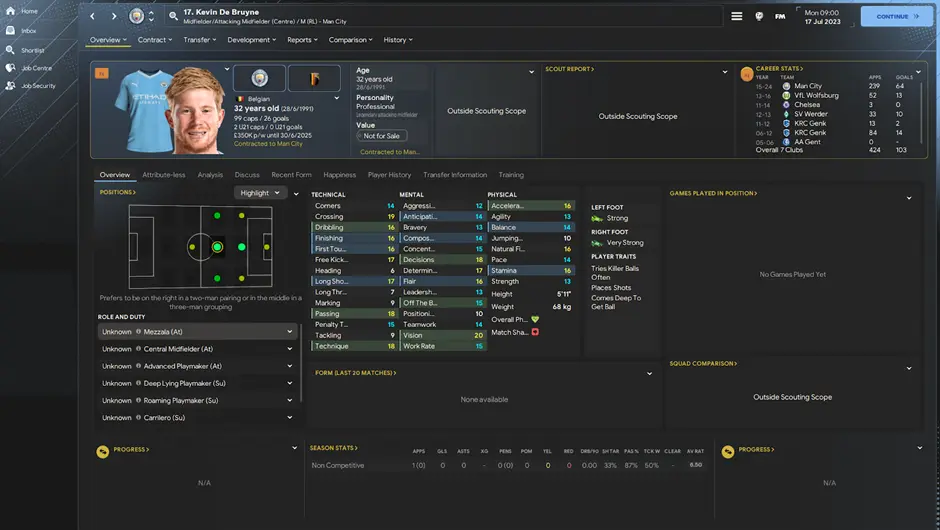The image size is (940, 530).
Task: Switch to Attribute-less tab
Action: click(x=164, y=175)
